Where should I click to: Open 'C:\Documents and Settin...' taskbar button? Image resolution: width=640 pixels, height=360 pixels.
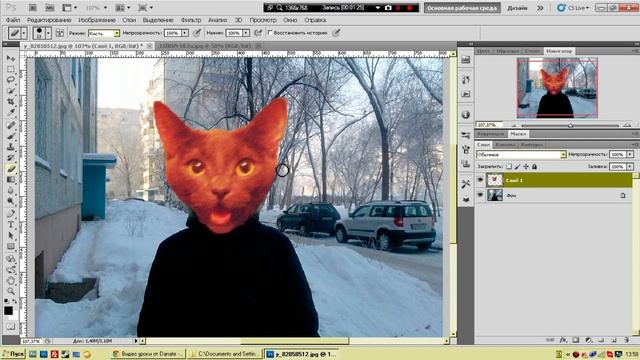pos(225,354)
